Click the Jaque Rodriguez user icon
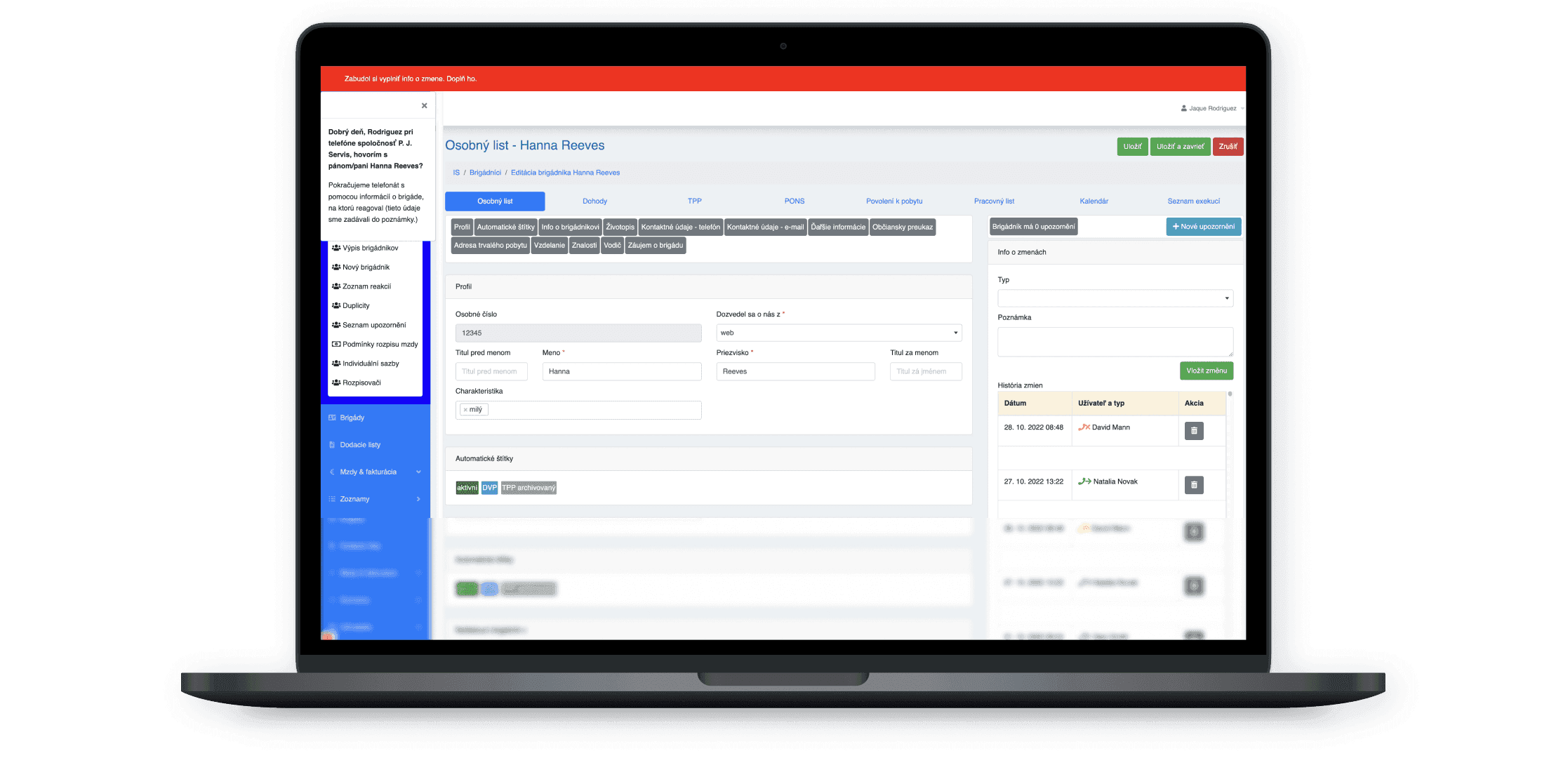Viewport: 1568px width, 758px height. (x=1184, y=109)
